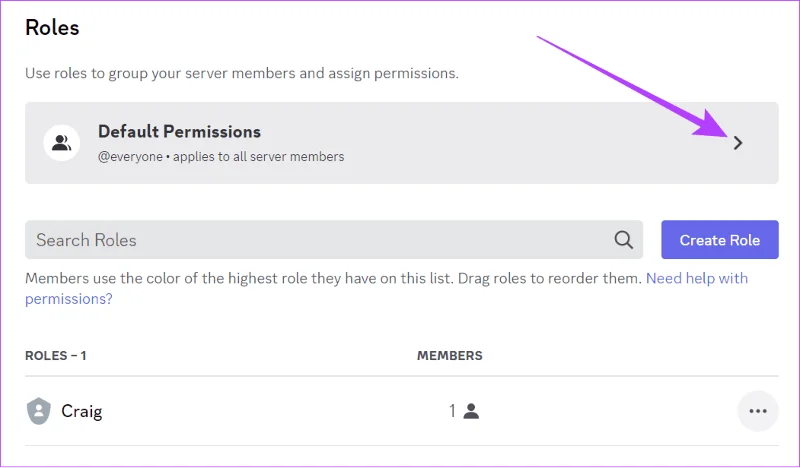Viewport: 800px width, 468px height.
Task: Select the Craig role name
Action: click(x=82, y=411)
